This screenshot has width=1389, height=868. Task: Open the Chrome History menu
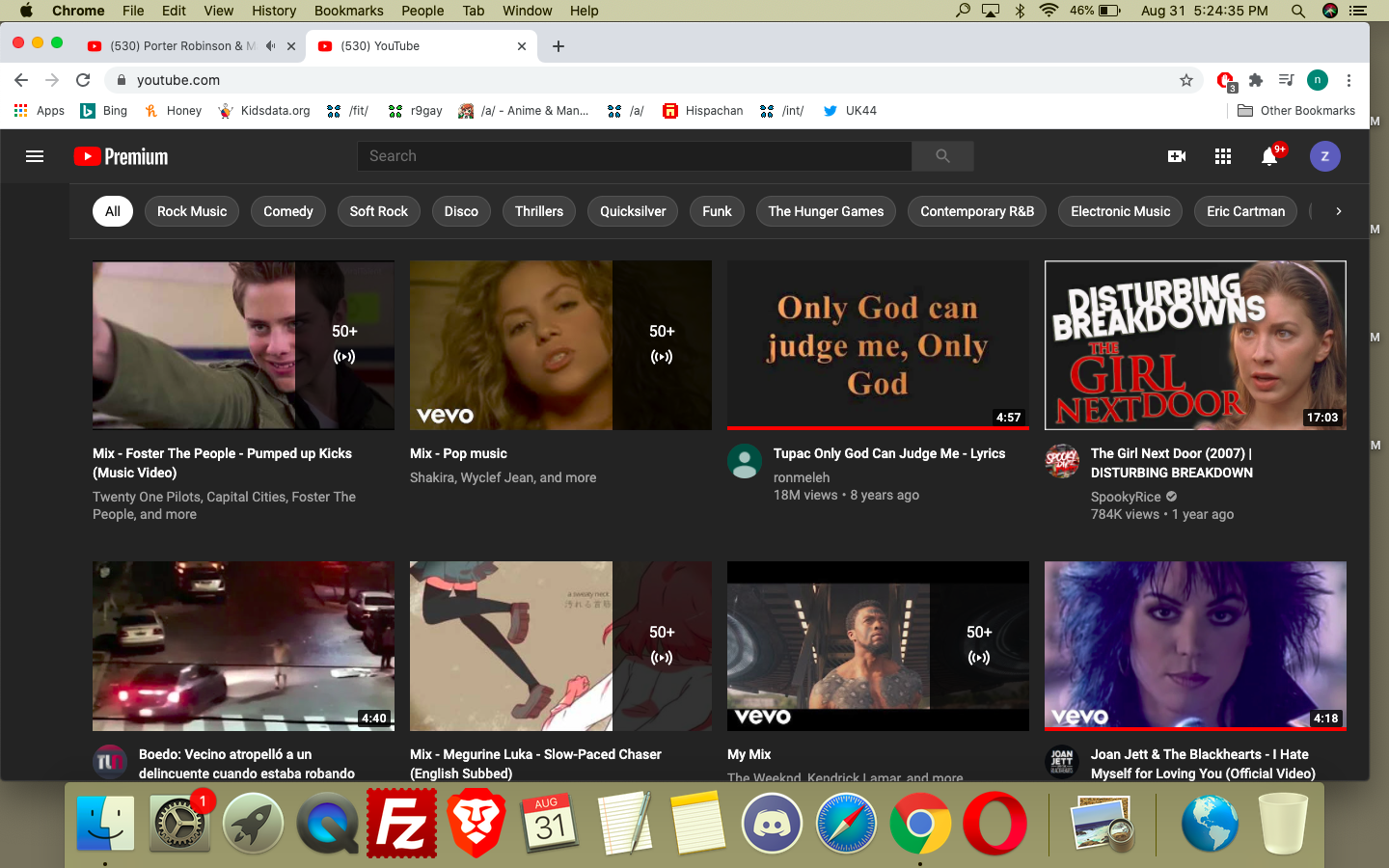pyautogui.click(x=274, y=11)
